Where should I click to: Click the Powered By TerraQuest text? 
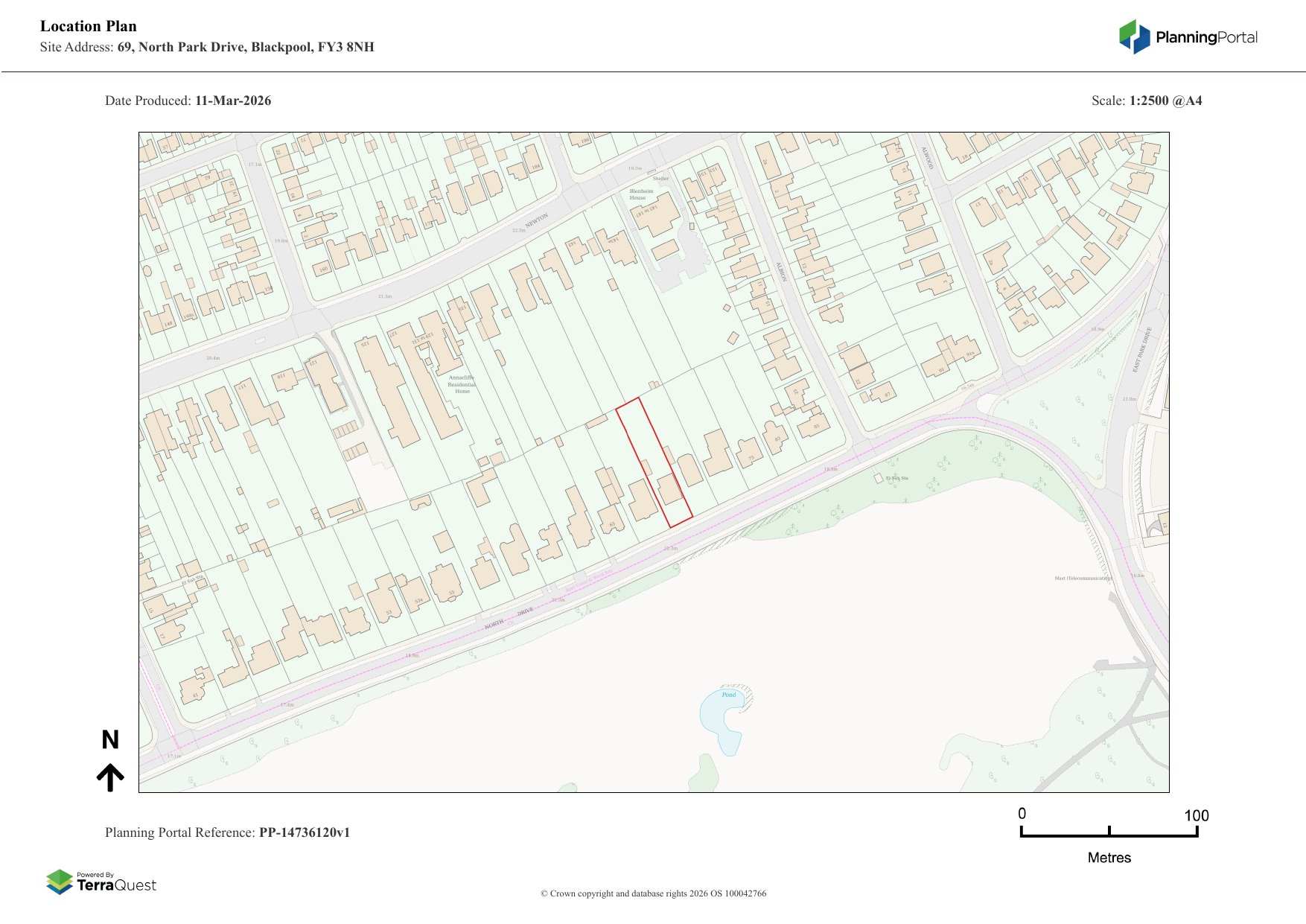coord(116,882)
